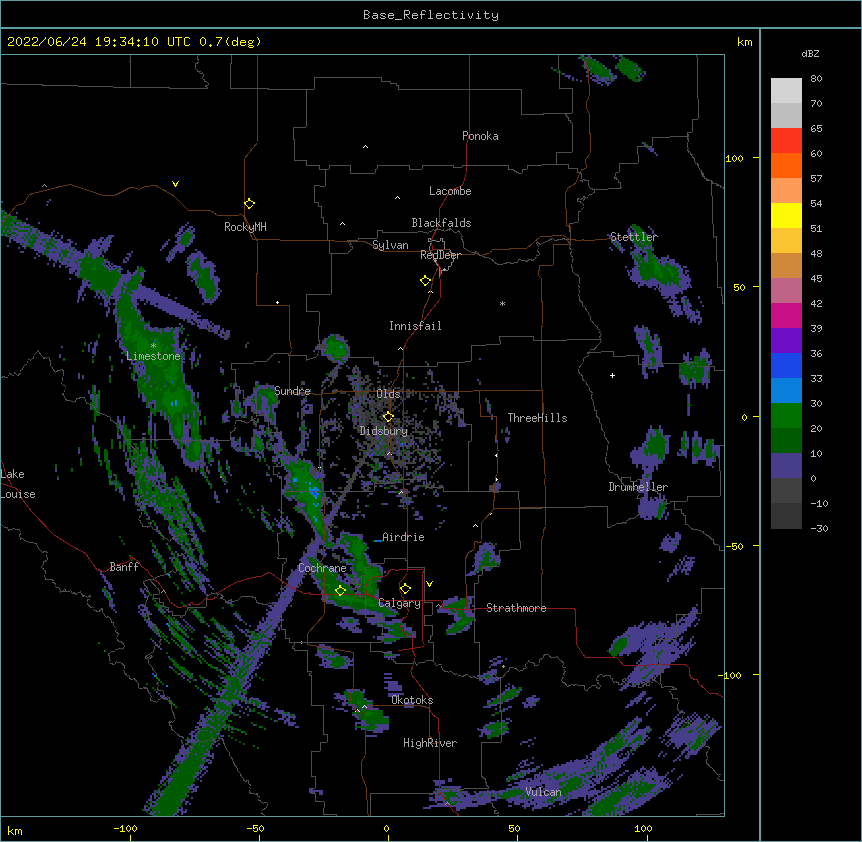Click the Banff label
This screenshot has height=842, width=862.
pyautogui.click(x=124, y=567)
